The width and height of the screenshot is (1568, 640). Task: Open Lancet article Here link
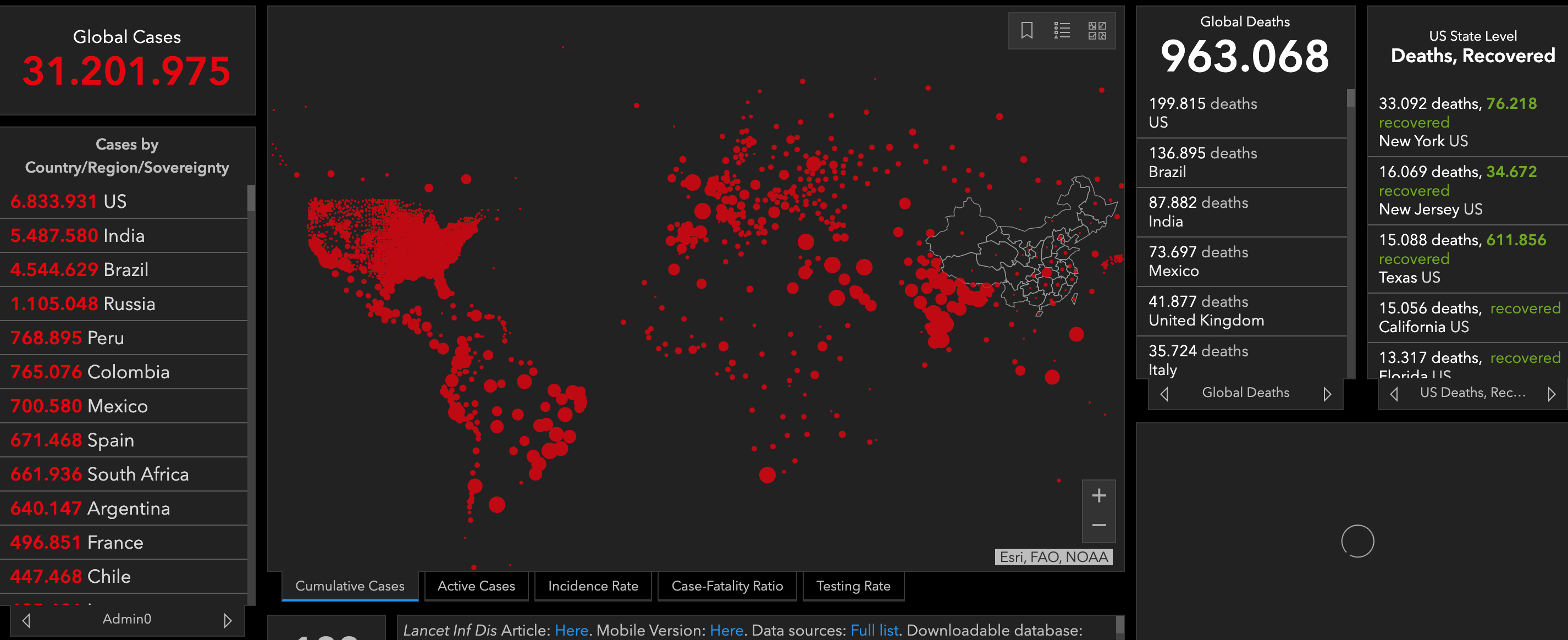[x=571, y=630]
